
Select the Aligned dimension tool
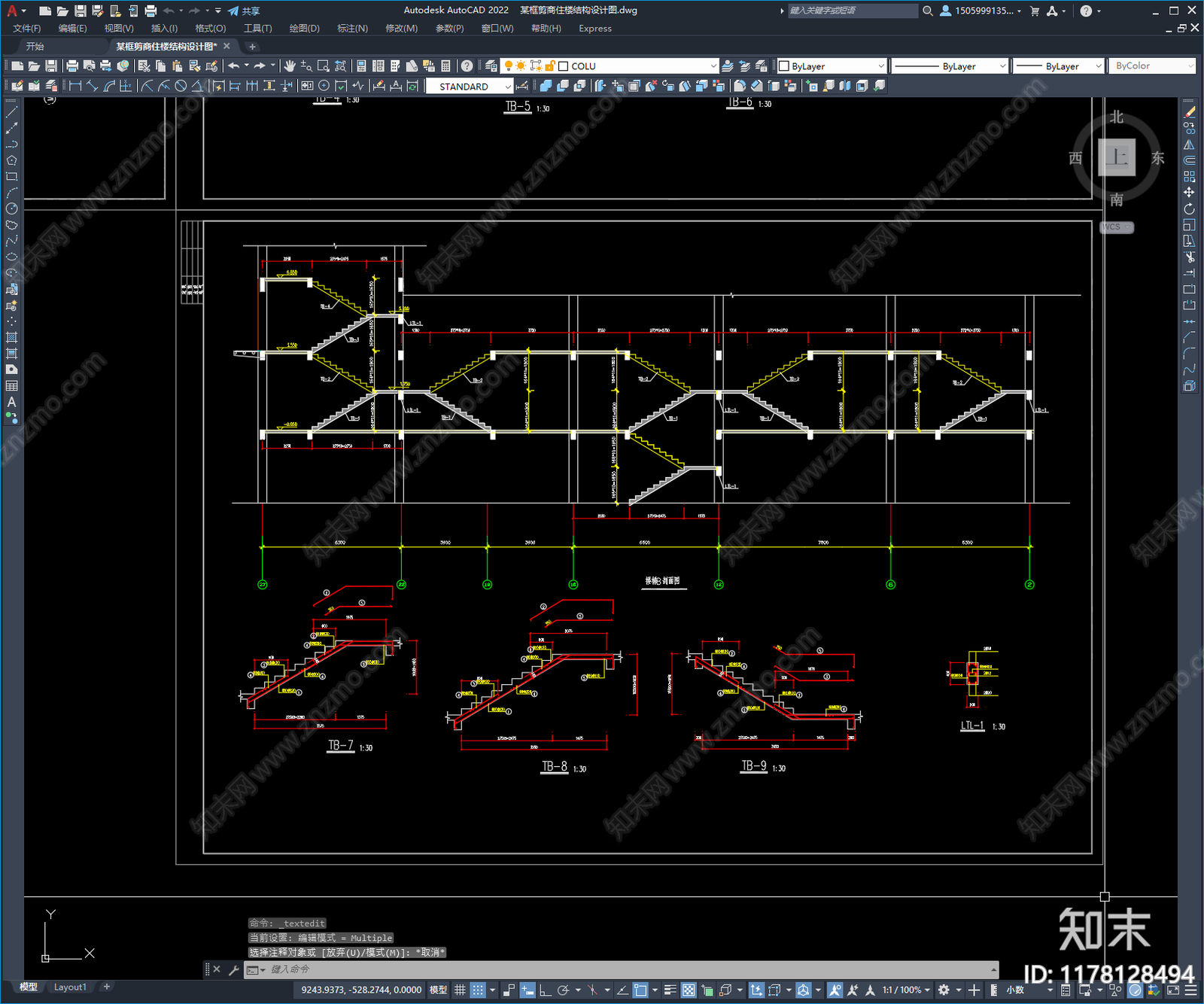pyautogui.click(x=92, y=86)
